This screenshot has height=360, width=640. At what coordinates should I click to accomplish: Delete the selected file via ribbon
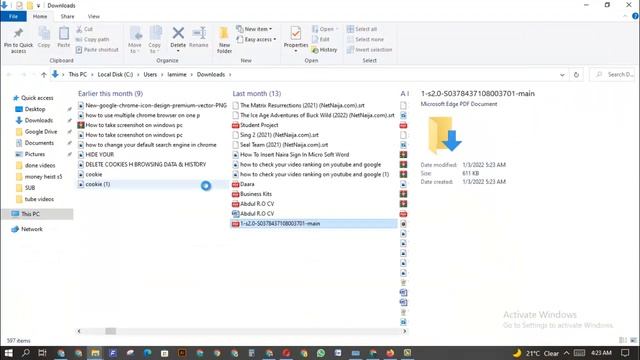[x=178, y=36]
